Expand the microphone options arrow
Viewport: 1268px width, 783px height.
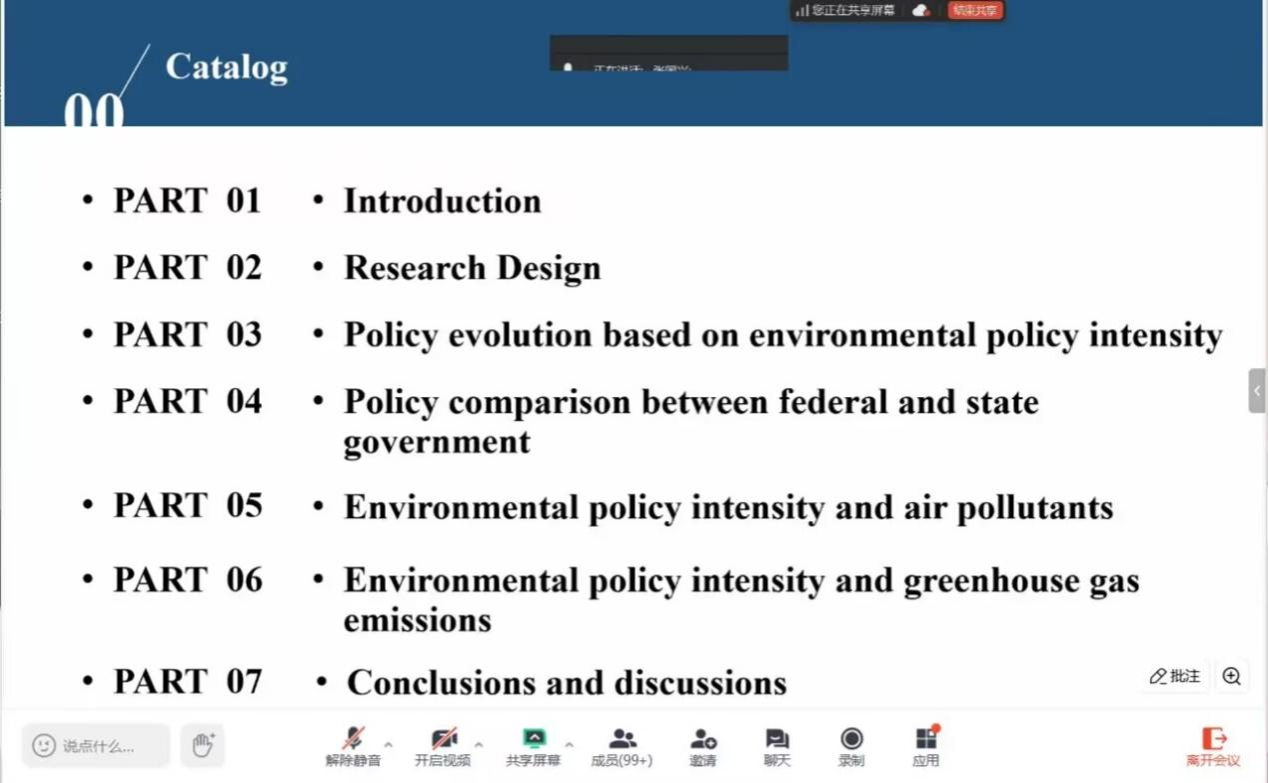(x=389, y=744)
